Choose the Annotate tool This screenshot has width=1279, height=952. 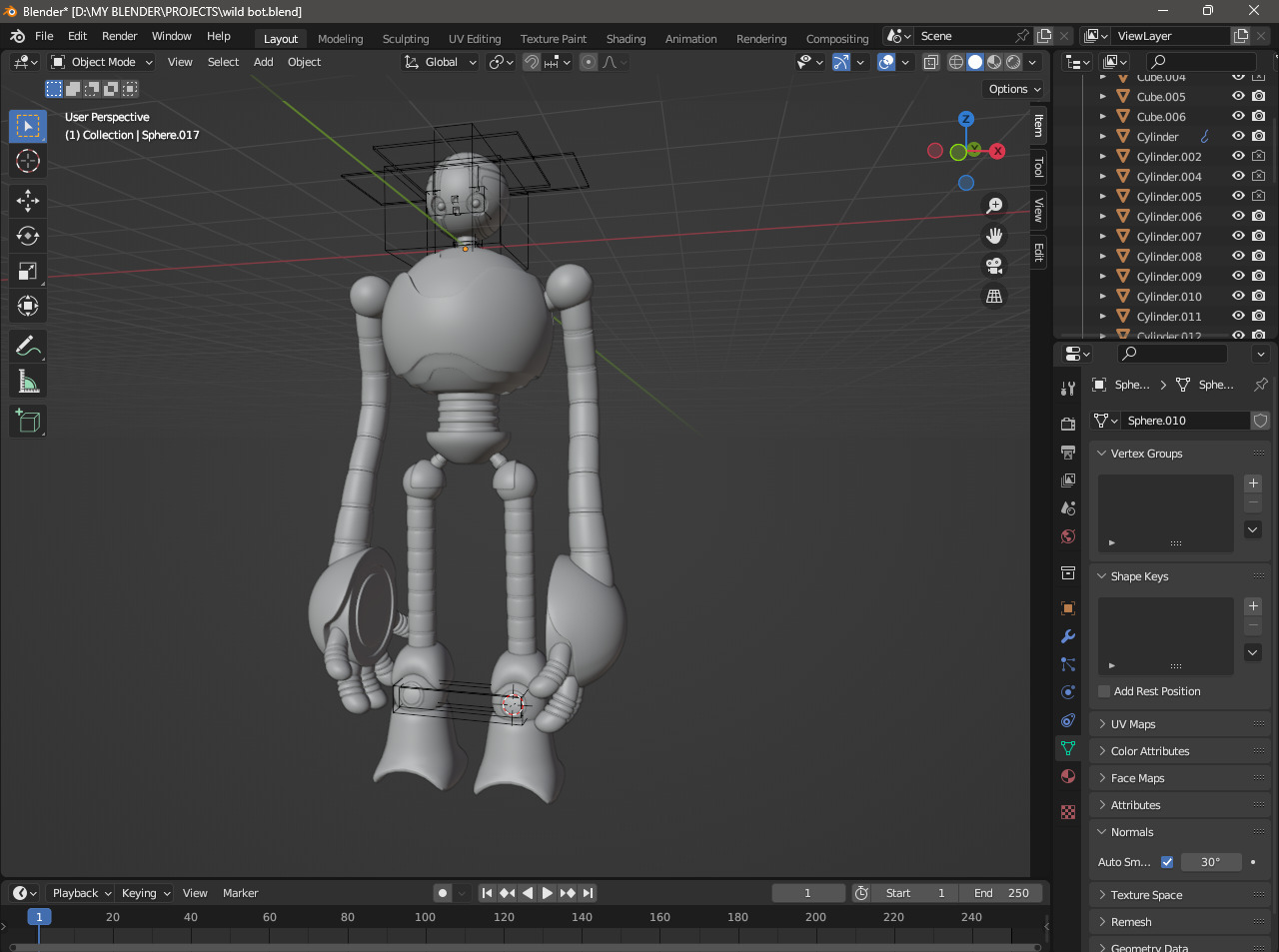[28, 346]
